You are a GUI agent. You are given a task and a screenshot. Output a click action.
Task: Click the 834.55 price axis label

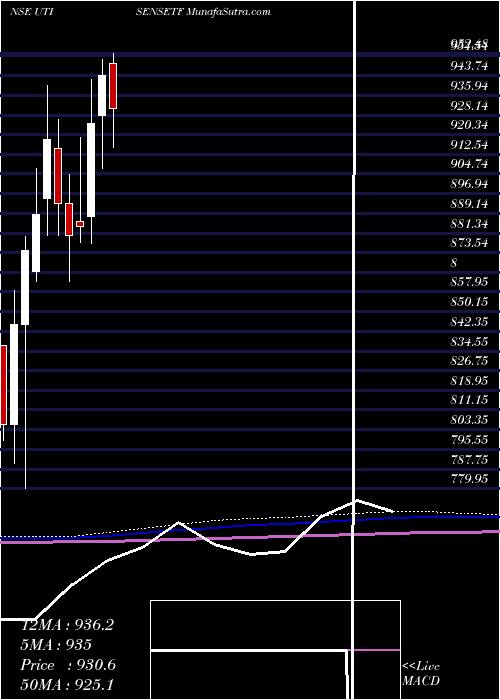click(x=469, y=341)
